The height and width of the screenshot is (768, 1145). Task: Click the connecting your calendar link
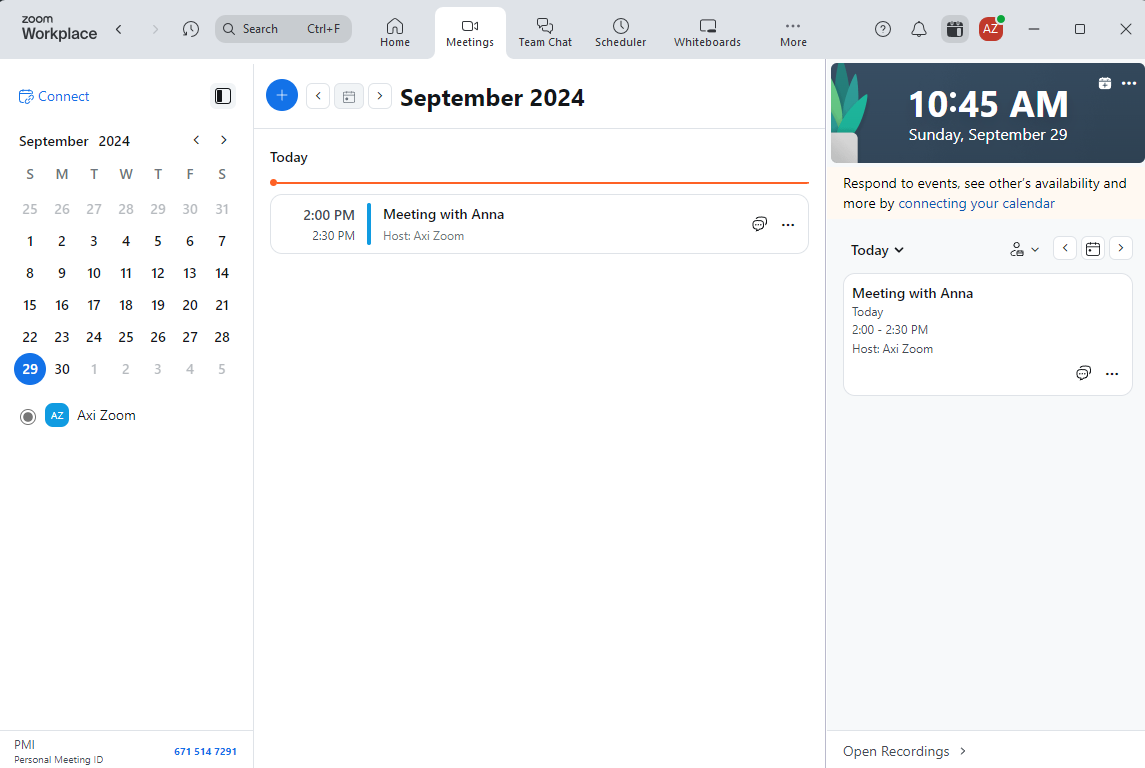pos(976,203)
